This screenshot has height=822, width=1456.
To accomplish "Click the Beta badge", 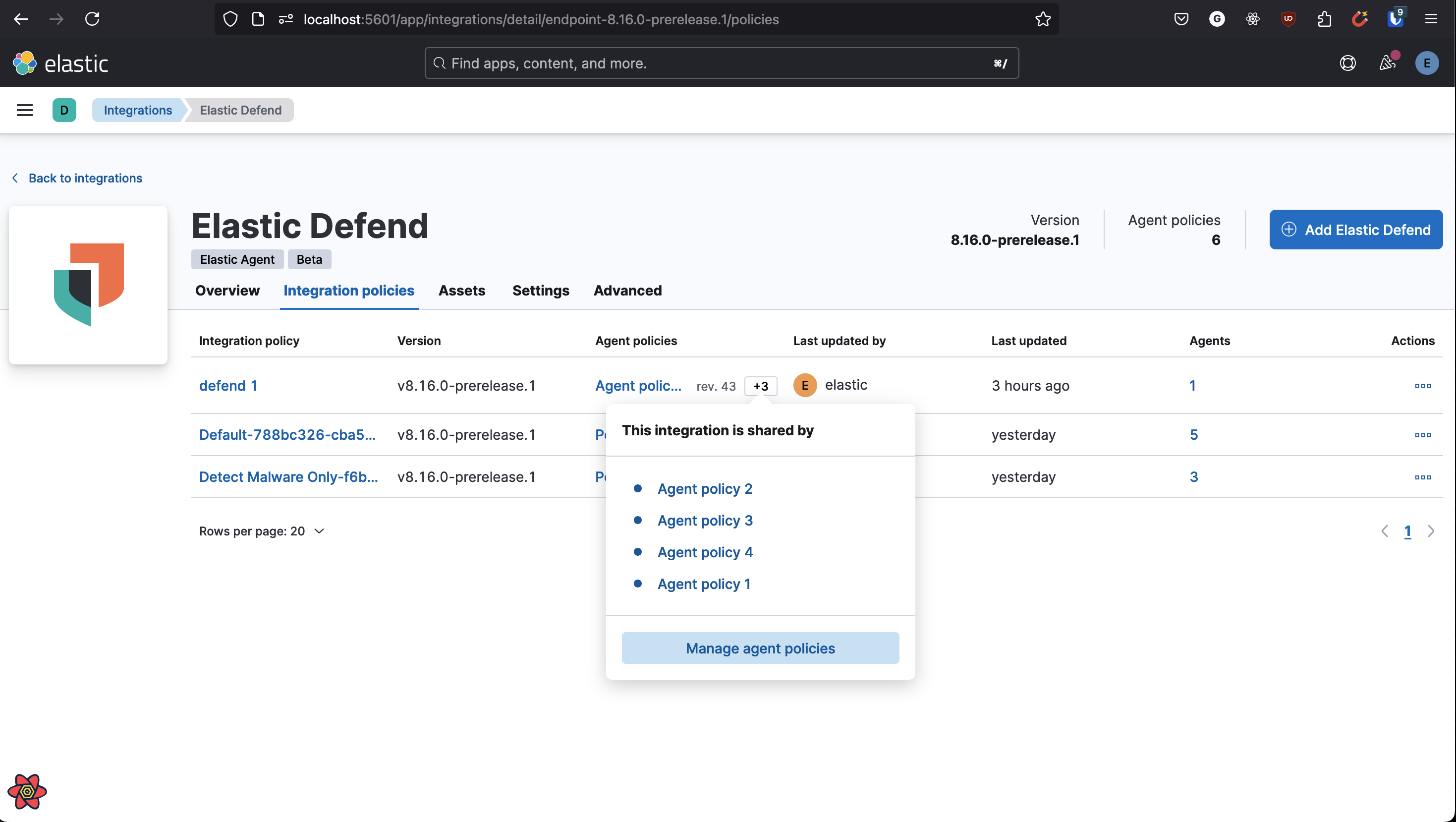I will tap(309, 259).
